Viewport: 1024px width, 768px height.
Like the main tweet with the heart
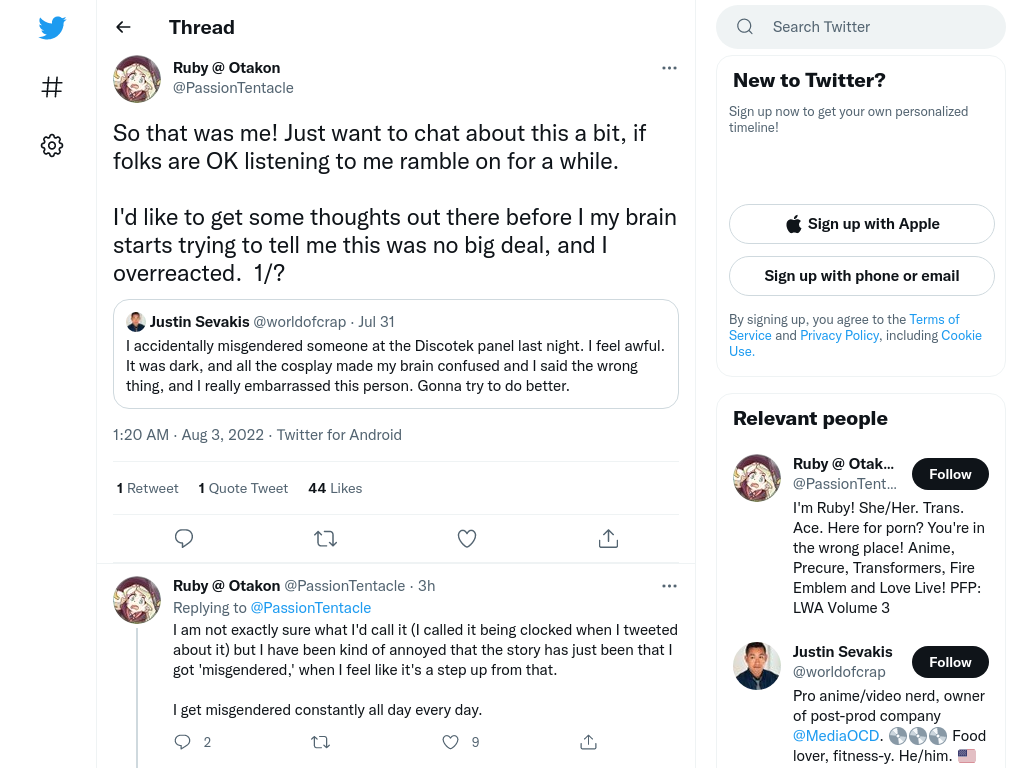pos(466,538)
